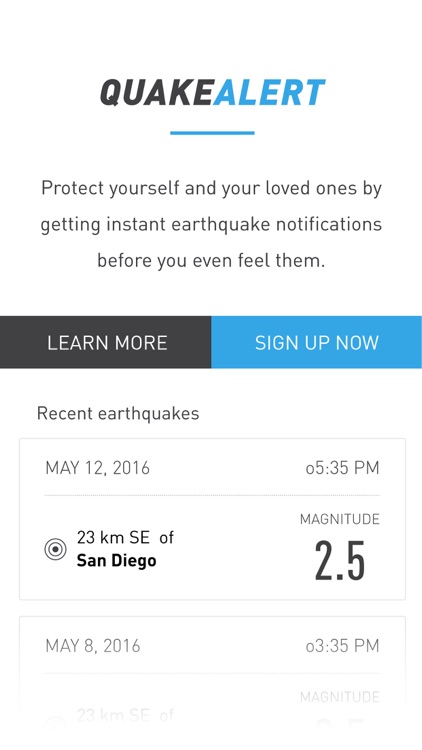Click the tagline about instant earthquake notifications
Viewport: 422px width, 750px height.
coord(211,225)
